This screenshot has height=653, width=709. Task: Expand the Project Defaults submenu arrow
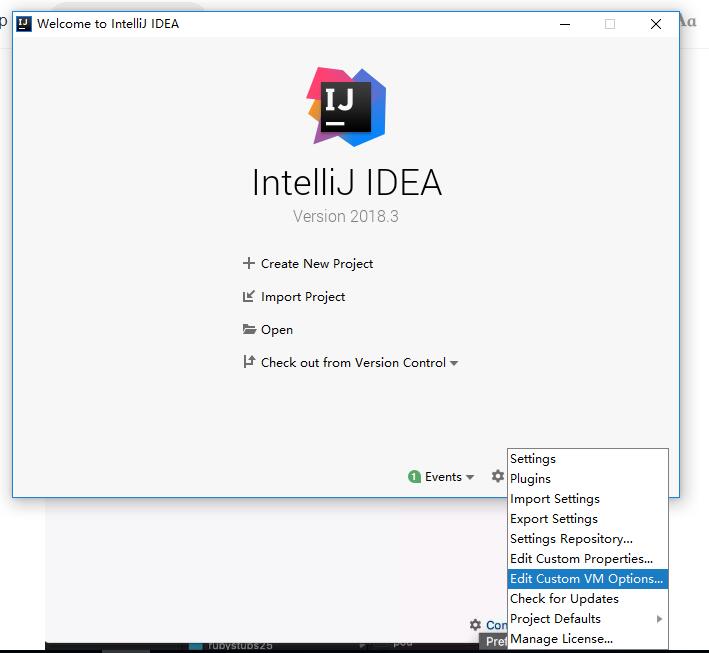tap(659, 619)
